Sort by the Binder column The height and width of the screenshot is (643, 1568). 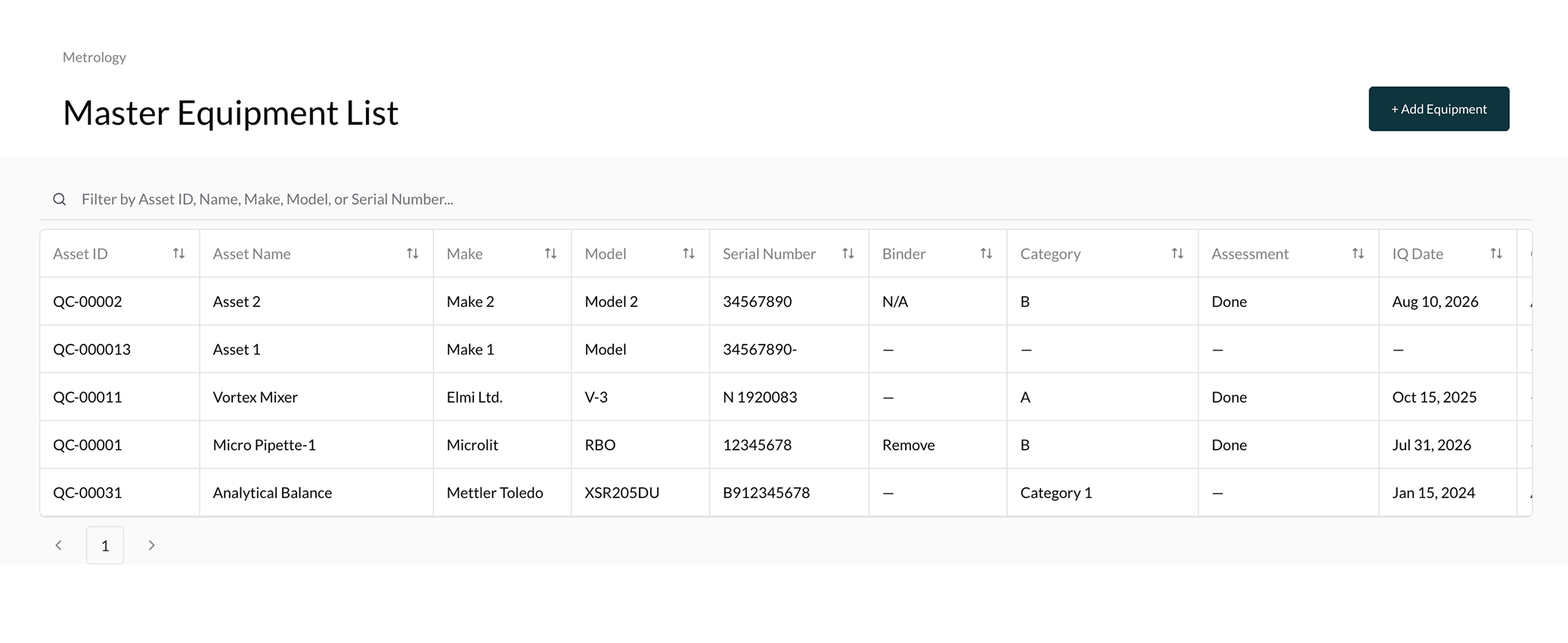pos(986,254)
